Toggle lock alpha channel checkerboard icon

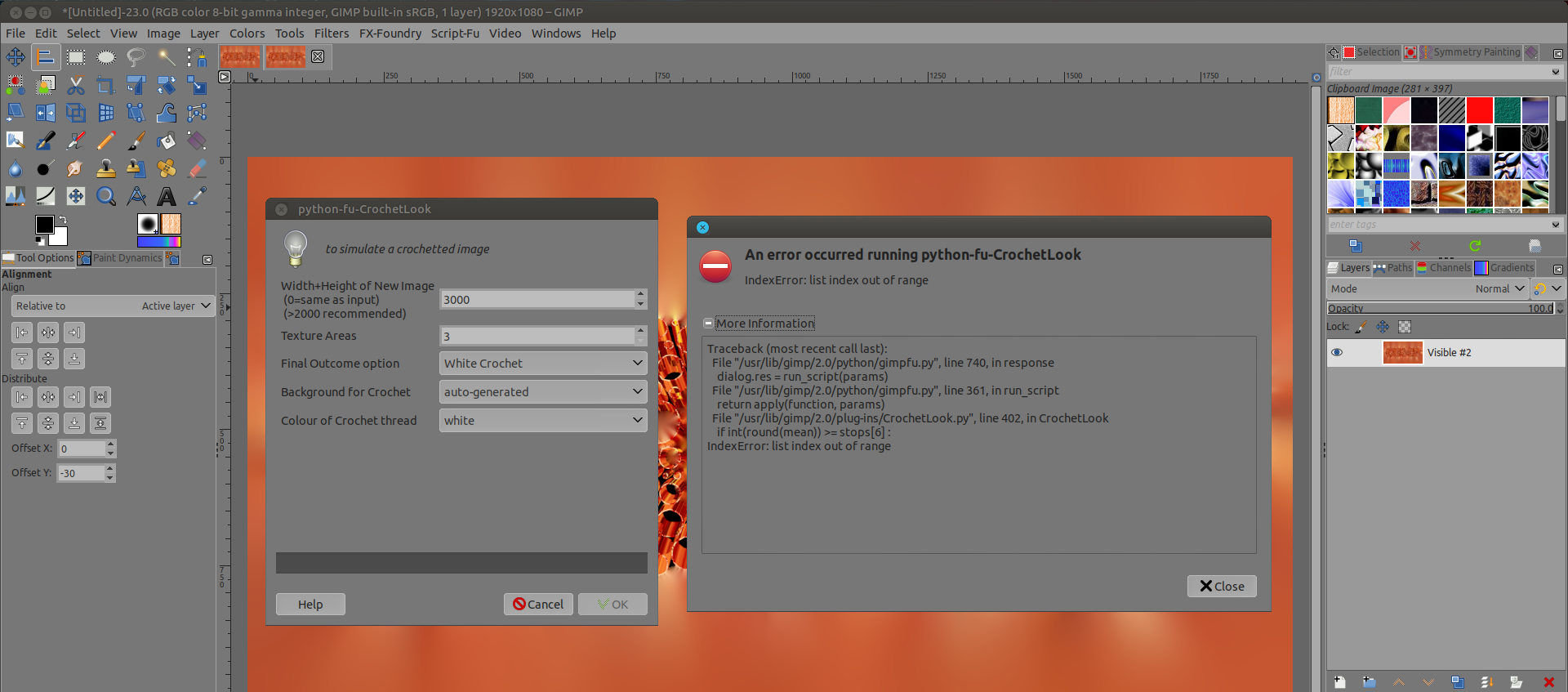1405,327
